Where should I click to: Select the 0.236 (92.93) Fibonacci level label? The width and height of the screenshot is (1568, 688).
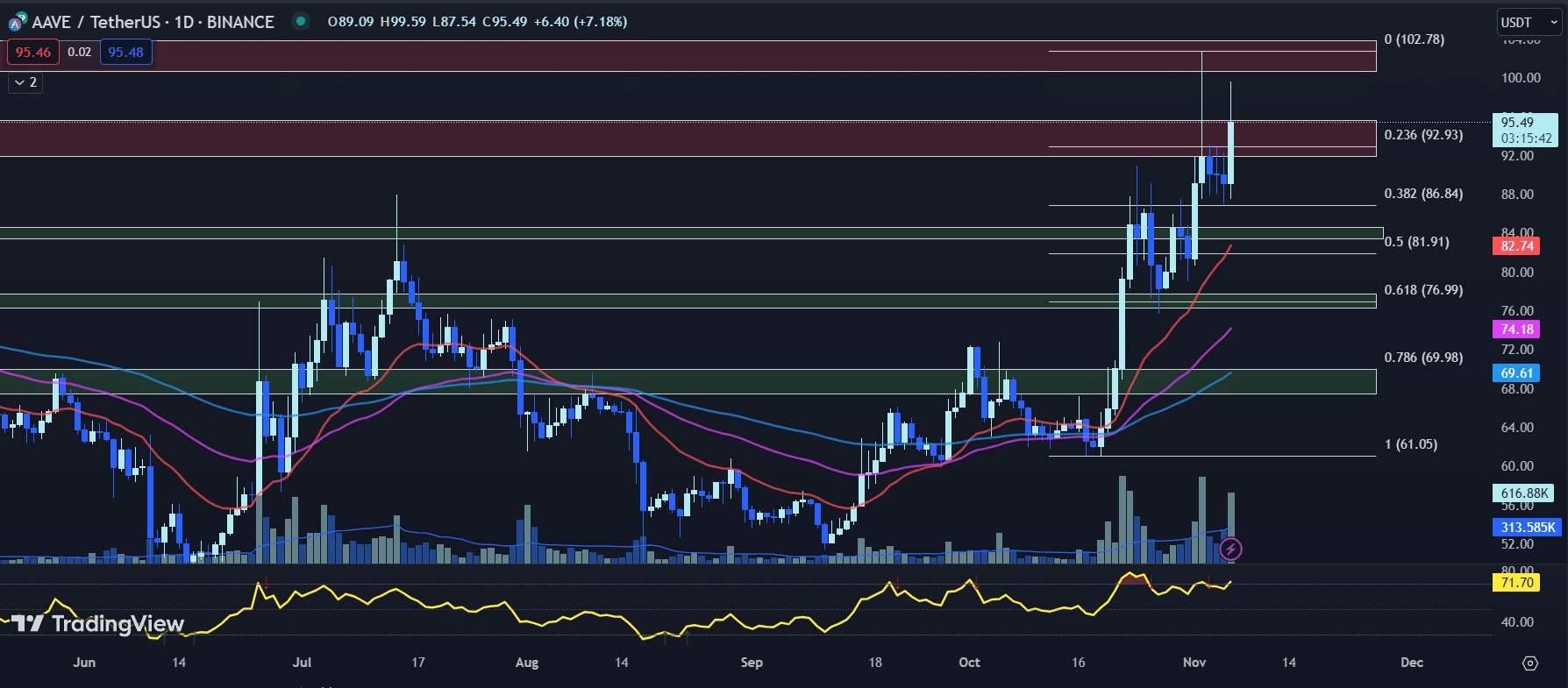click(x=1422, y=135)
